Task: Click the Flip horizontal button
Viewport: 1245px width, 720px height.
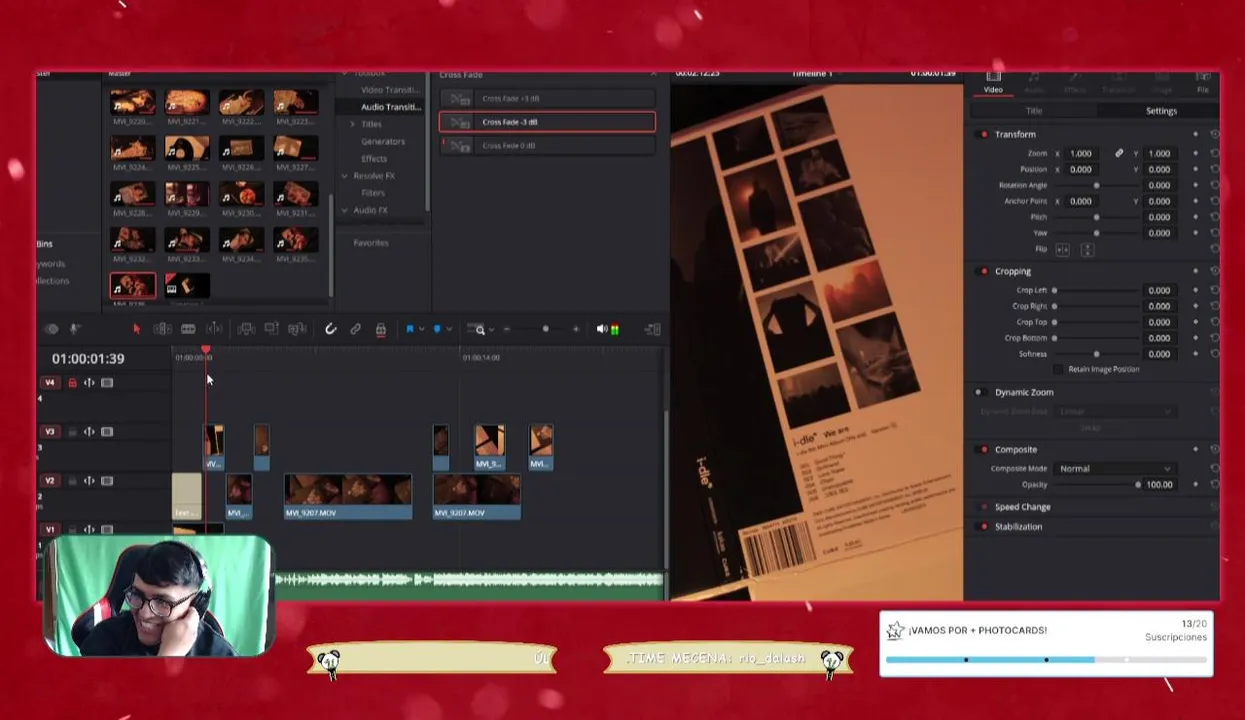Action: (1062, 249)
